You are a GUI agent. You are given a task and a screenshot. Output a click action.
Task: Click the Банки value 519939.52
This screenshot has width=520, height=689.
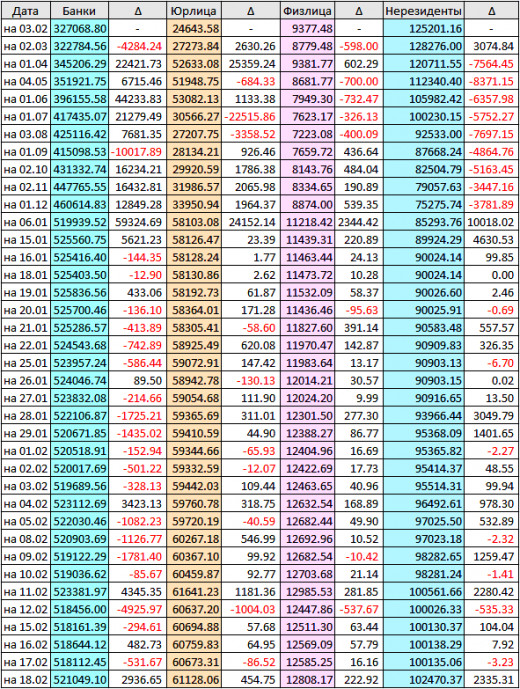tap(80, 222)
